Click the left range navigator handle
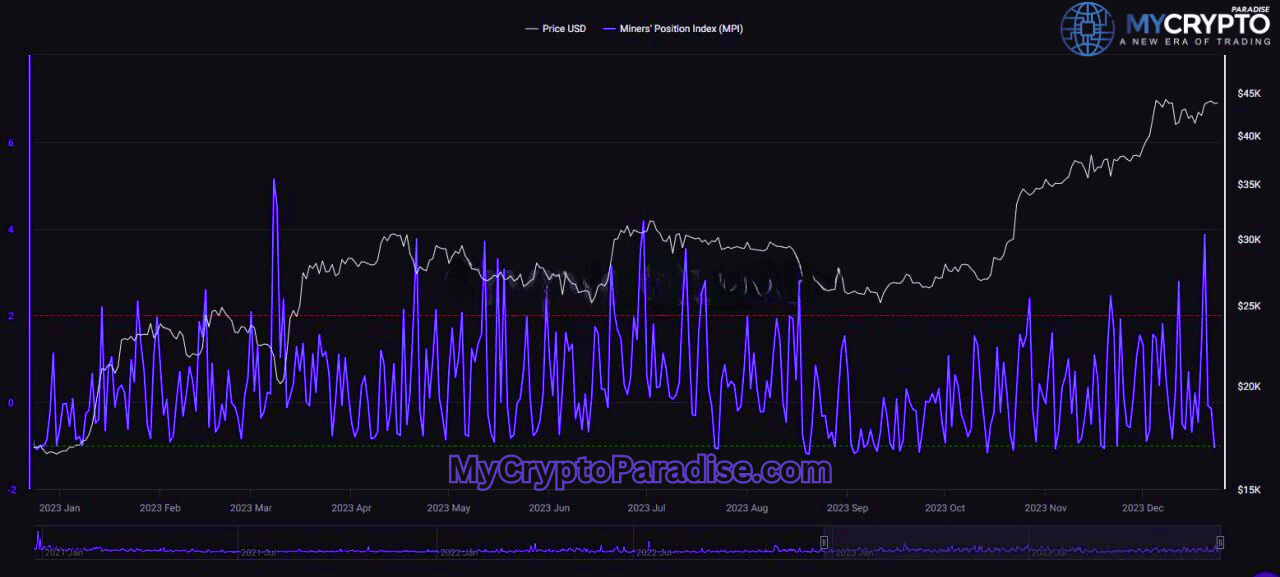Screen dimensions: 1280x577 (x=825, y=542)
